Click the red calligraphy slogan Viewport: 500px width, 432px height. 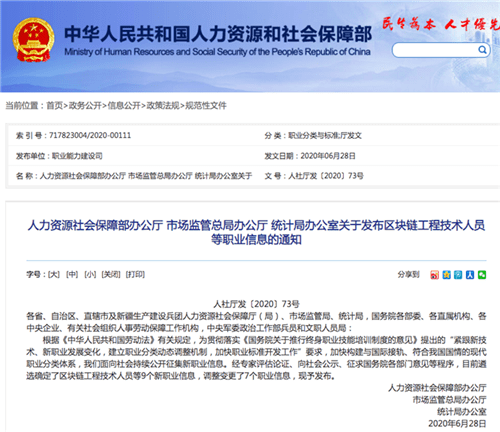point(441,24)
